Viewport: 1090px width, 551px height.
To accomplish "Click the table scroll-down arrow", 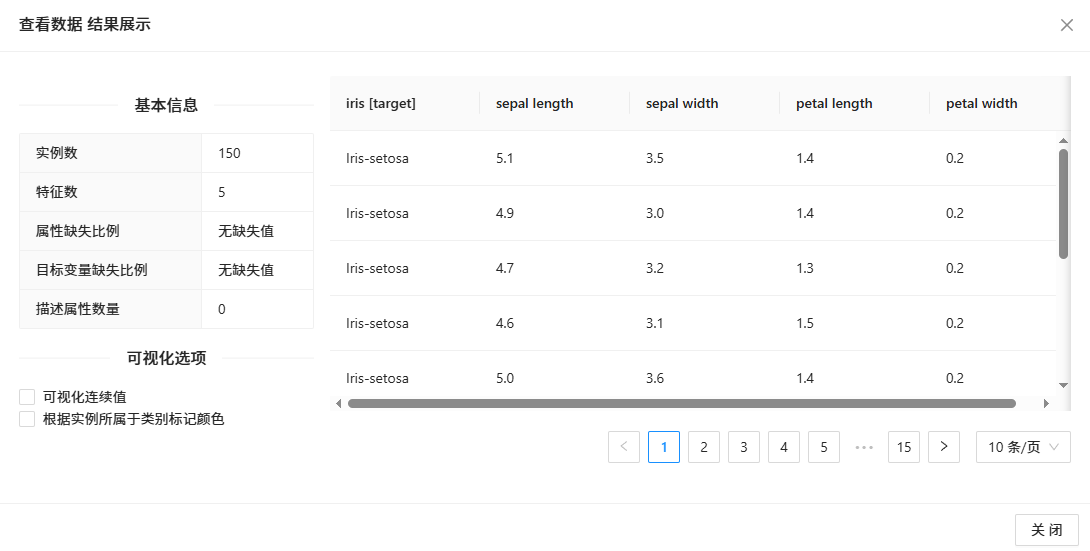I will tap(1063, 385).
